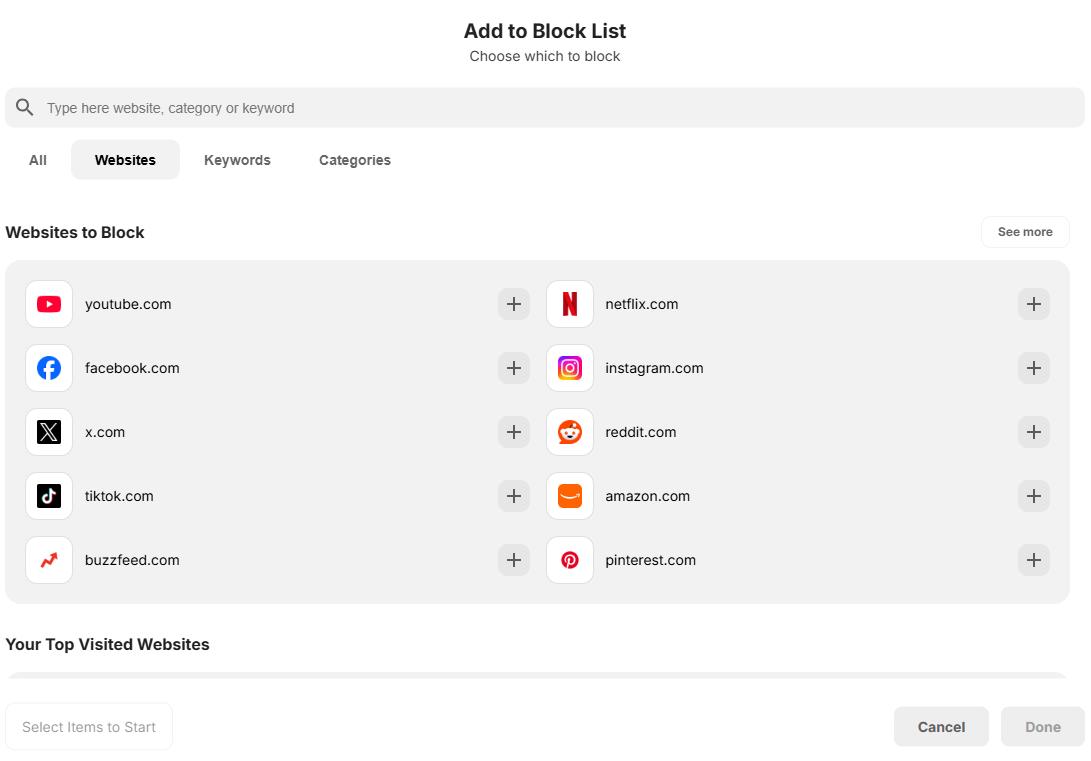1091x761 pixels.
Task: Add buzzfeed.com using its plus button
Action: pyautogui.click(x=513, y=560)
